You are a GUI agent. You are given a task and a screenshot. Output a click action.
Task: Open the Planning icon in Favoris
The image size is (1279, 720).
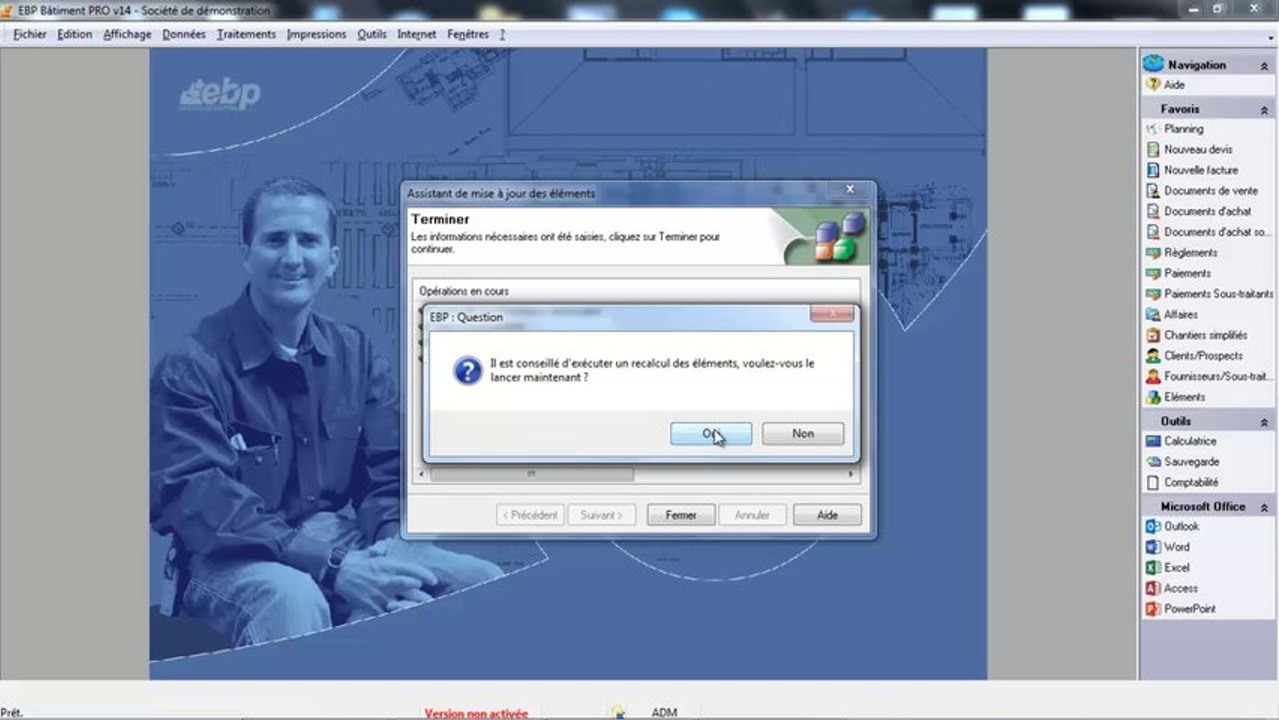(1153, 129)
